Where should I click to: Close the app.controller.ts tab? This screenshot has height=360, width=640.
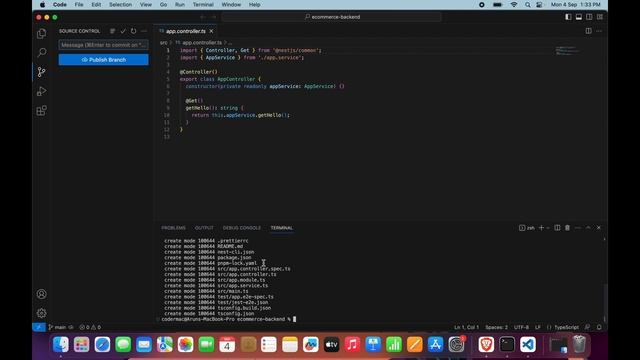211,31
